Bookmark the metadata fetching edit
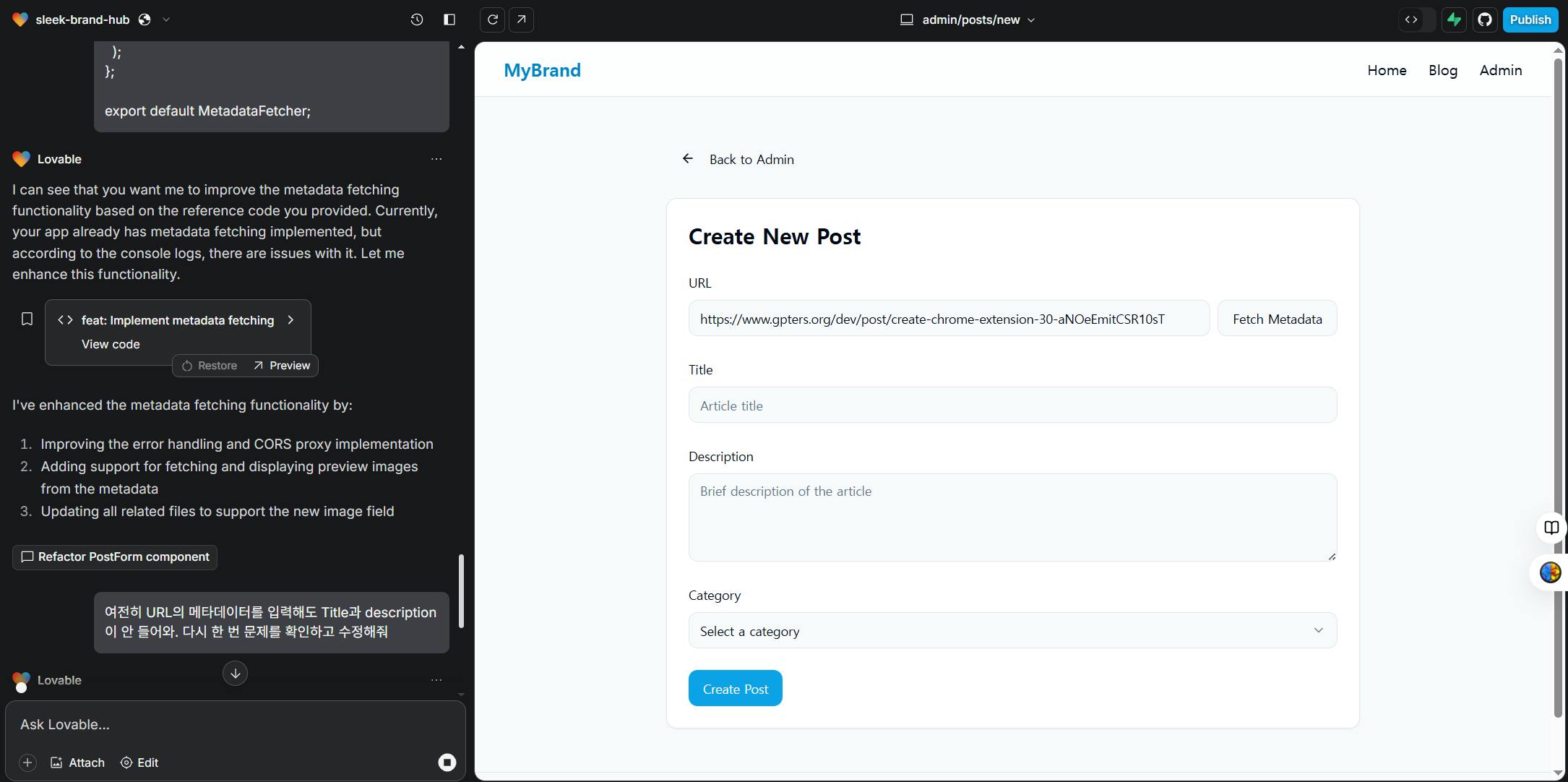1568x782 pixels. (x=27, y=319)
